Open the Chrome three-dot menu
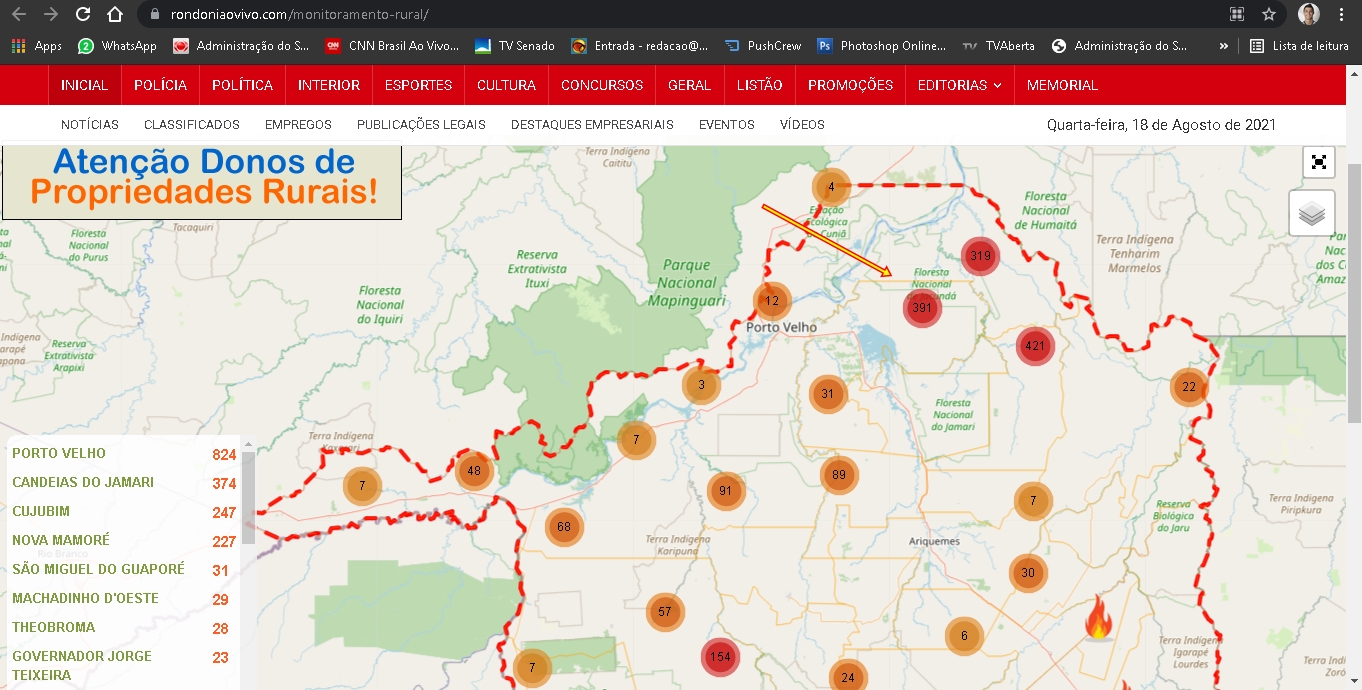Screen dimensions: 1362x690 pyautogui.click(x=1341, y=14)
